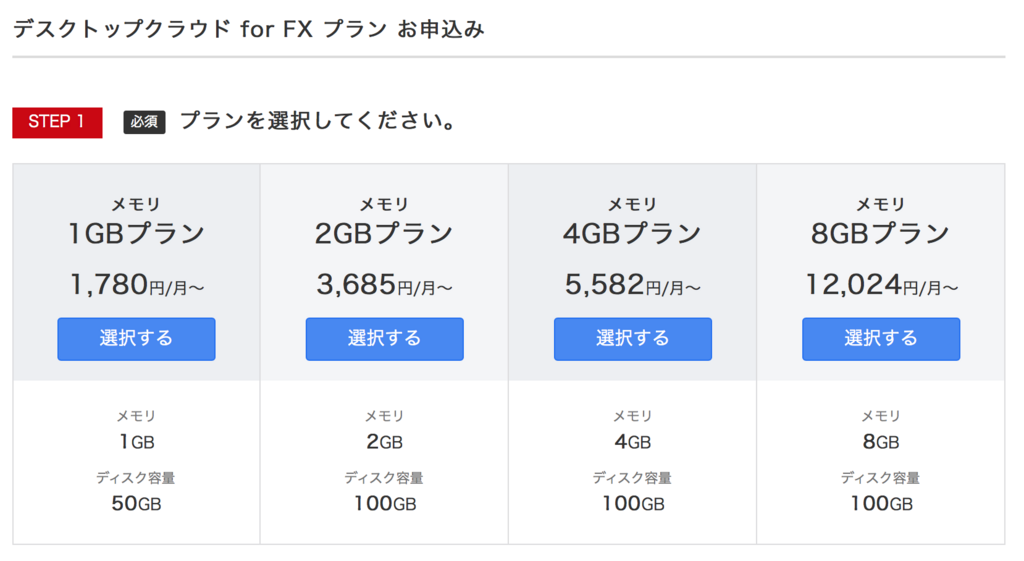Click the デスクトップクラウド for FX page heading
The width and height of the screenshot is (1024, 561).
[248, 29]
